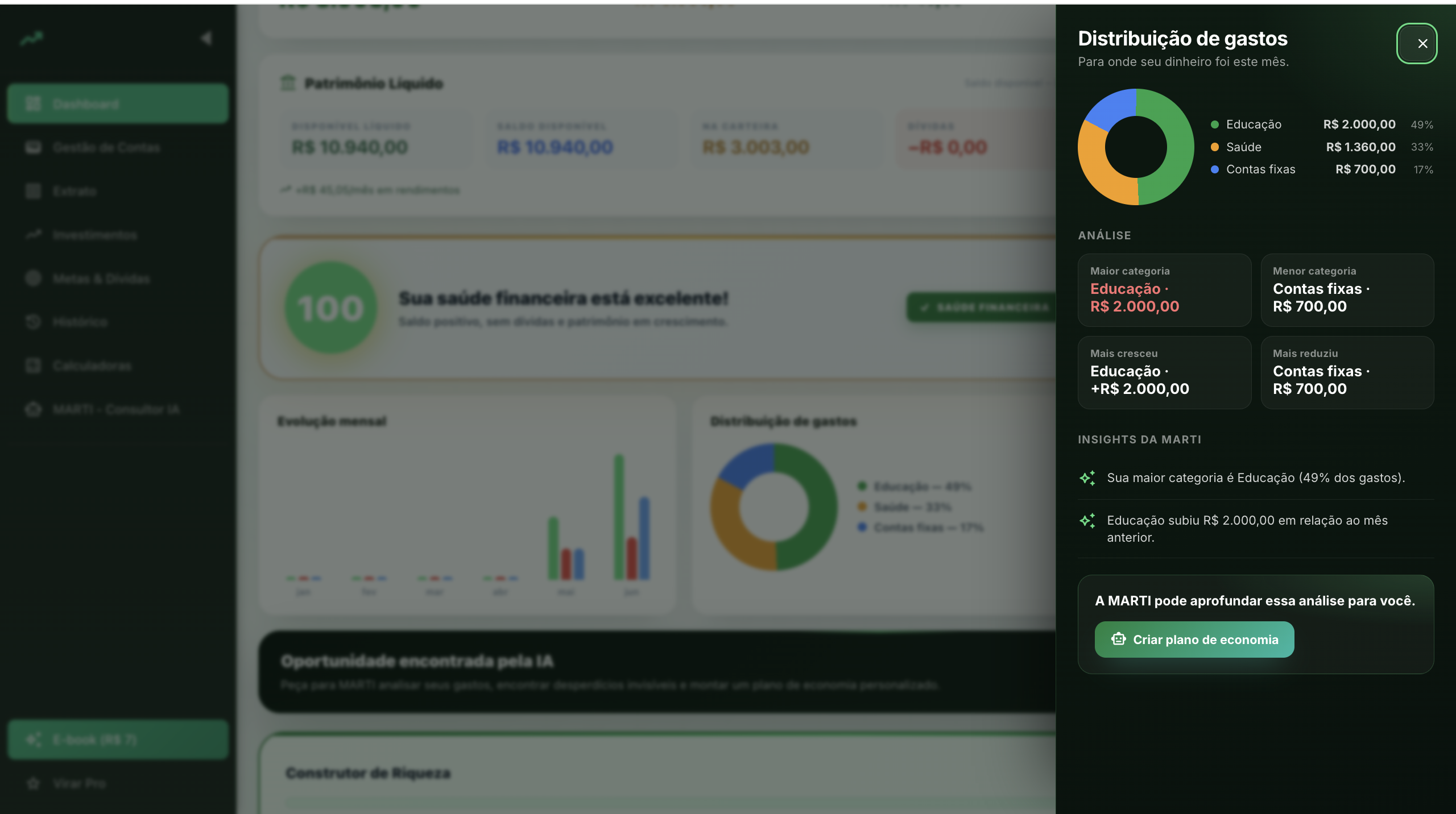
Task: Click the E-book (R$ 7) sidebar button
Action: (118, 740)
